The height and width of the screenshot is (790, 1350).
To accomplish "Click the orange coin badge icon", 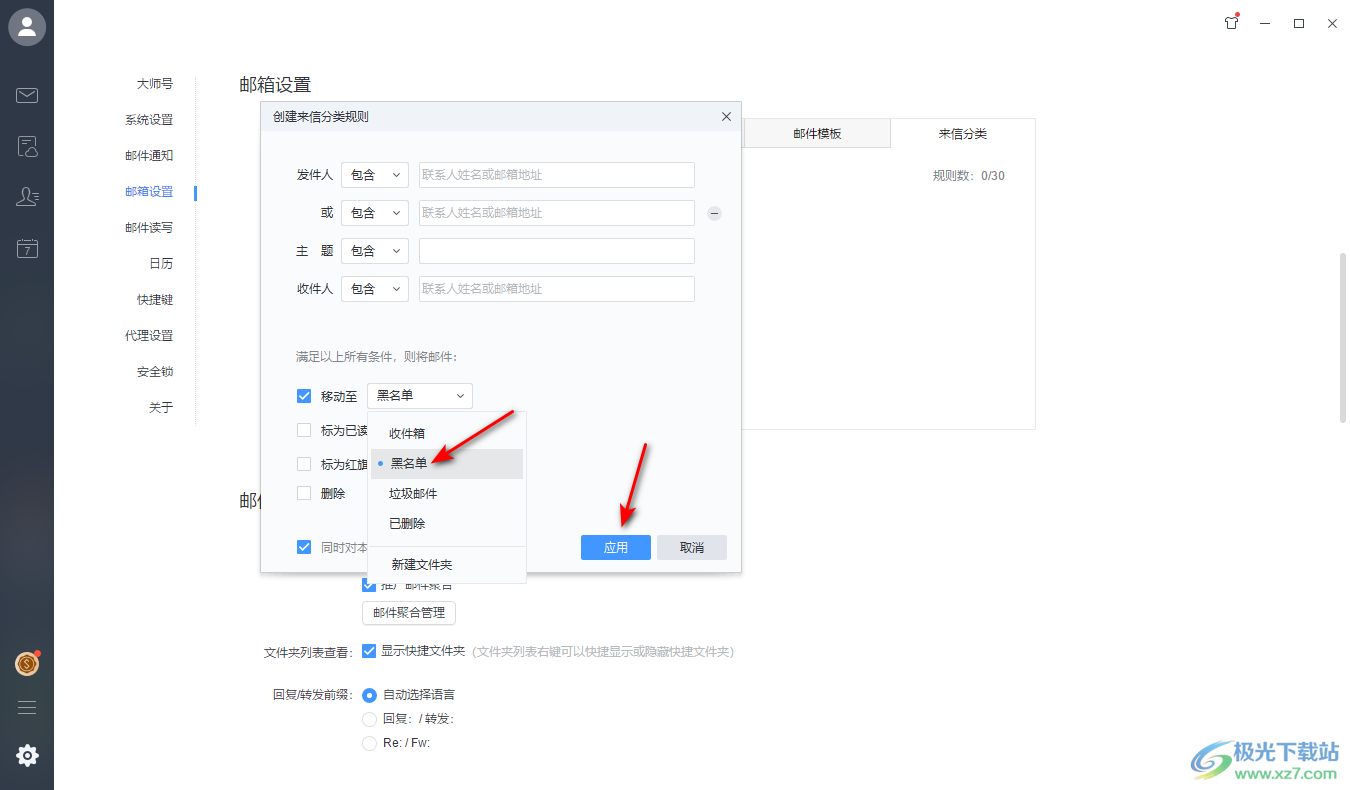I will point(27,663).
